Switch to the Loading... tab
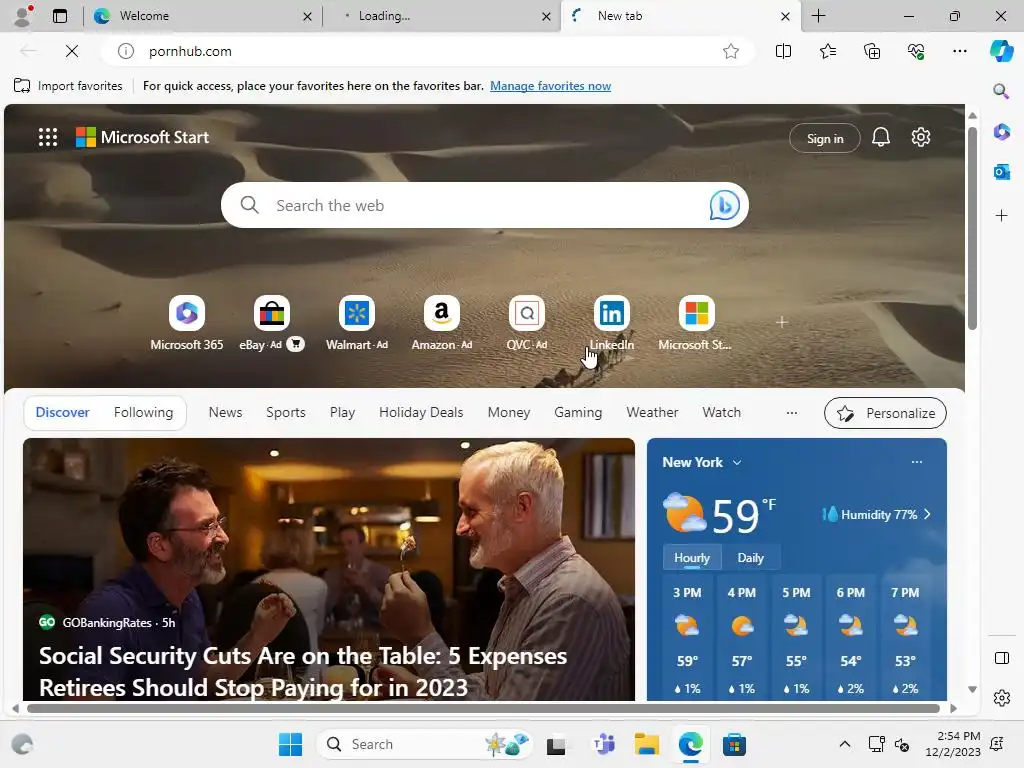 click(x=442, y=16)
